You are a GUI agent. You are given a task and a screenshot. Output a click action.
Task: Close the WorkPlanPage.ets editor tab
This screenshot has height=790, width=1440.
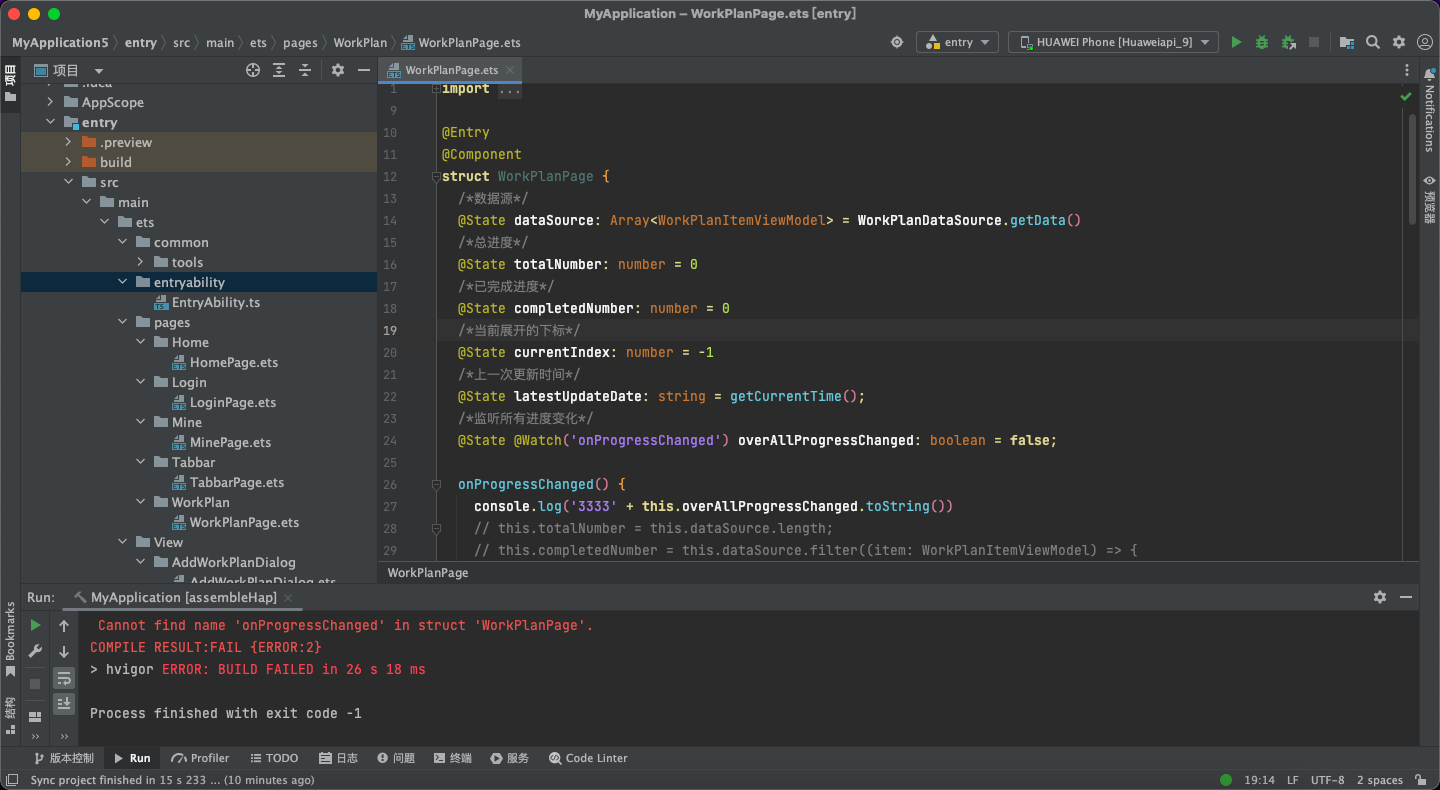[510, 70]
